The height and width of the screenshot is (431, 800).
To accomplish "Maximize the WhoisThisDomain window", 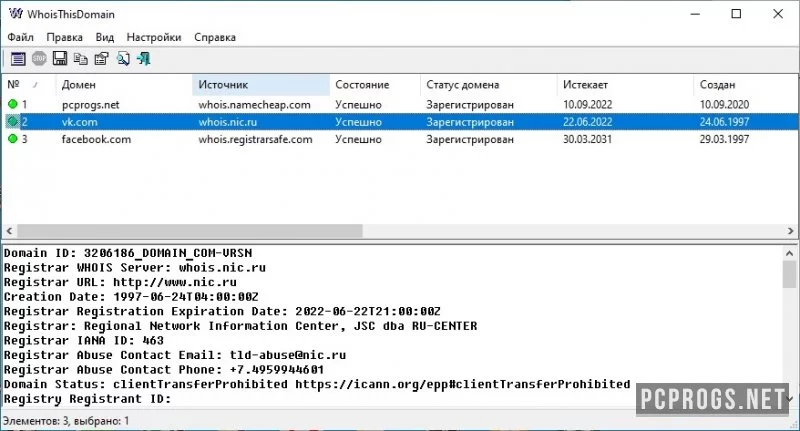I will coord(736,14).
